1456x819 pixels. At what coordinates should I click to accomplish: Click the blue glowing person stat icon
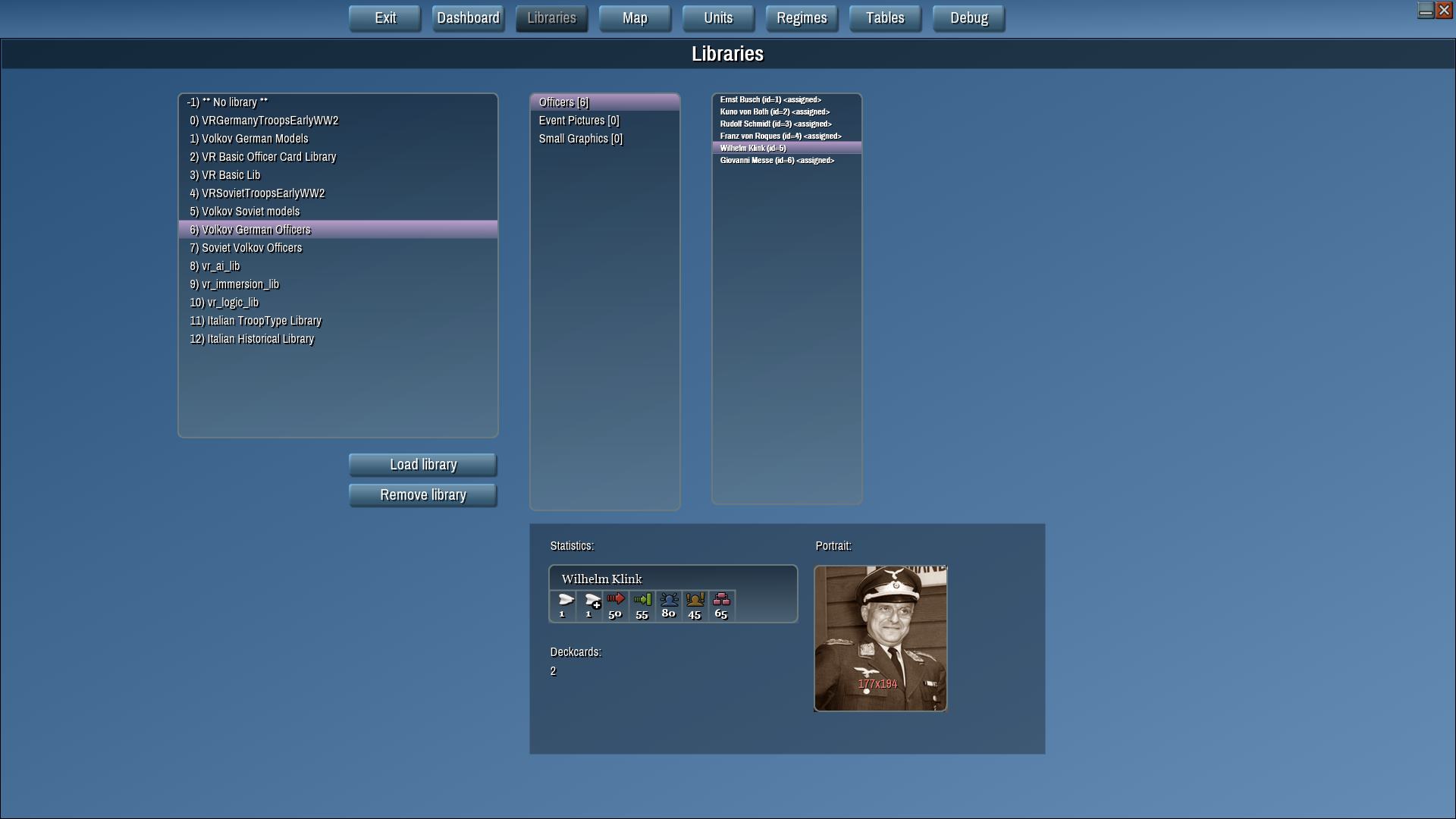(669, 599)
